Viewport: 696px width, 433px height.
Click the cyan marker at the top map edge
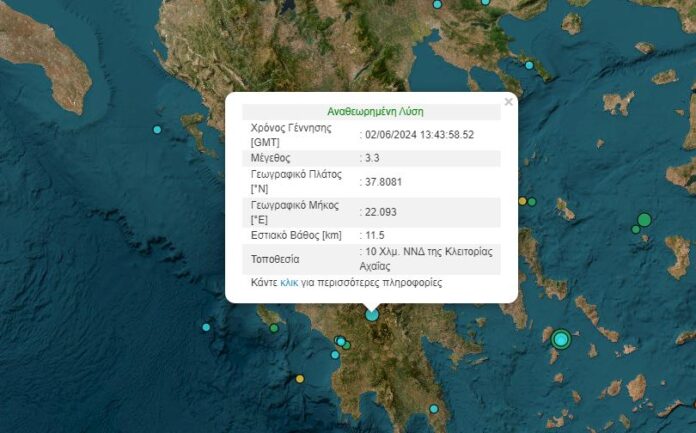pyautogui.click(x=438, y=4)
